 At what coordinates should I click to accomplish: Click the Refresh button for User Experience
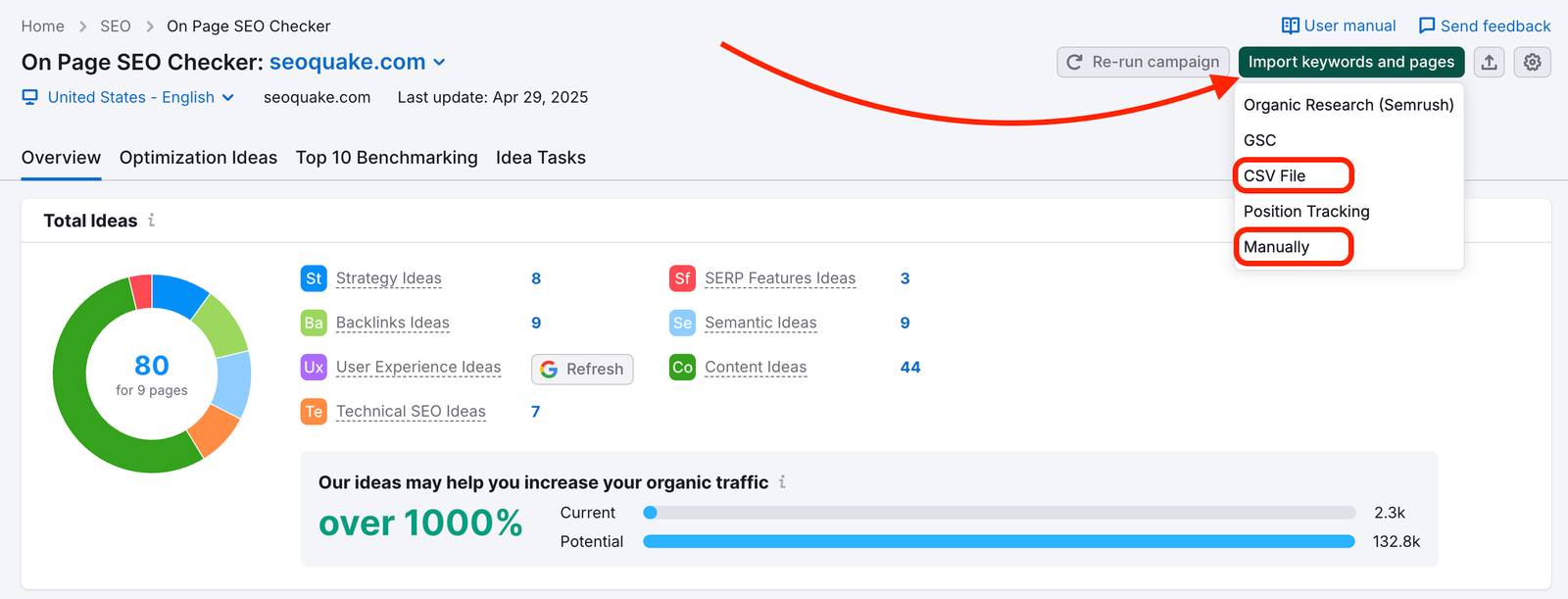point(582,370)
